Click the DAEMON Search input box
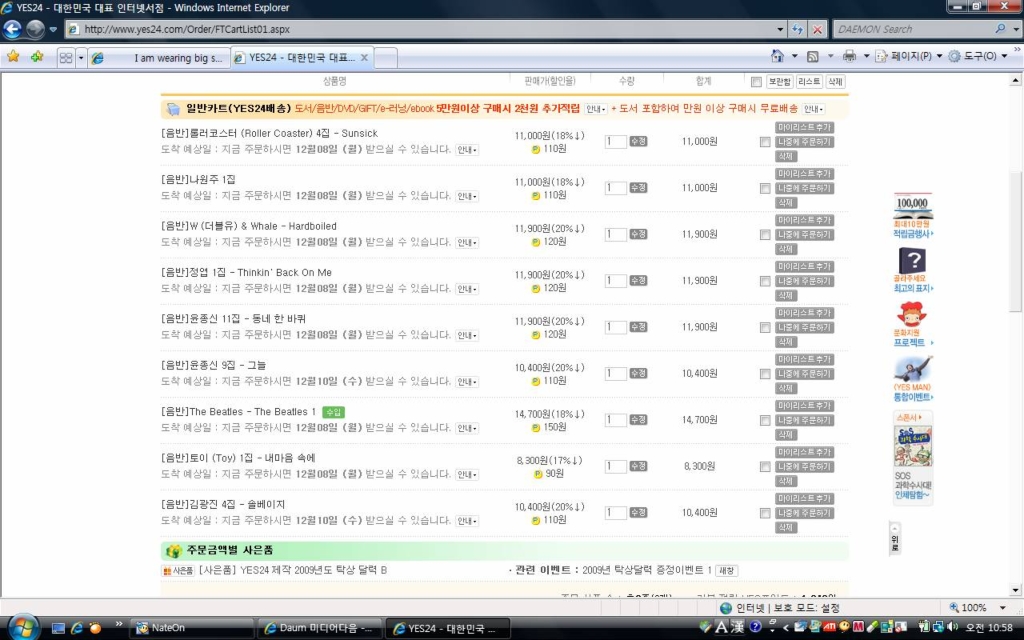The height and width of the screenshot is (640, 1024). [x=913, y=29]
